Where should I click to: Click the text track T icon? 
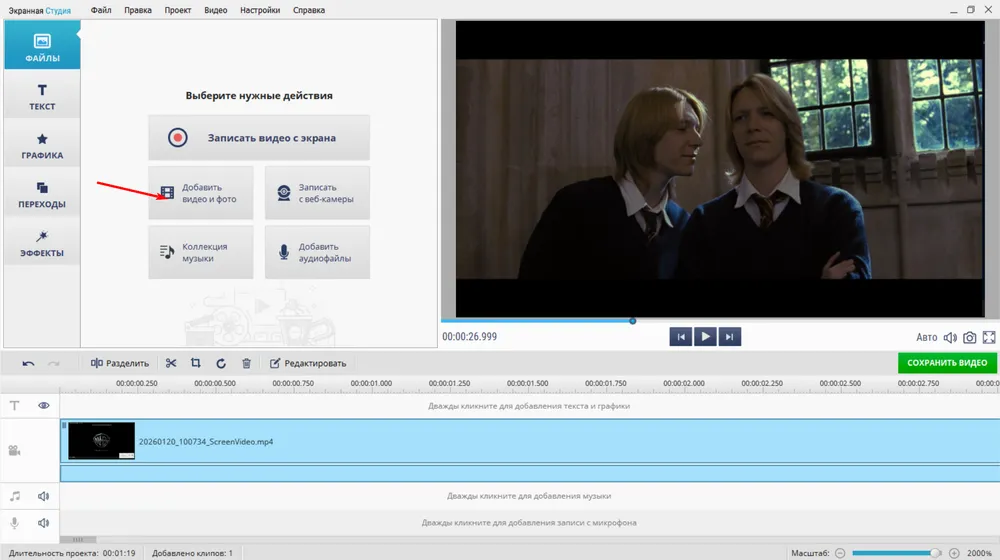coord(15,405)
